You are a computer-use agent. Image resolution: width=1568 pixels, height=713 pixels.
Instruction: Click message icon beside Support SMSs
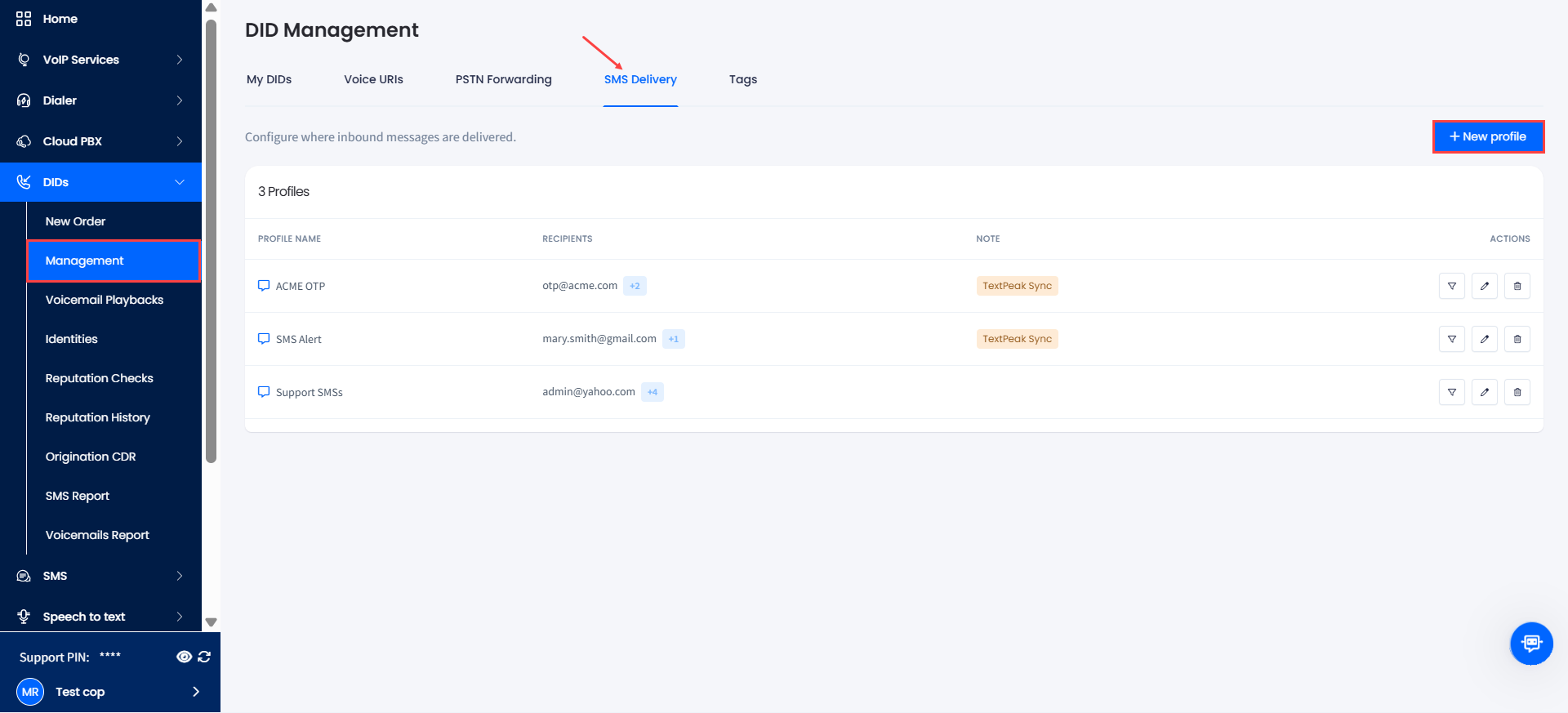click(264, 392)
